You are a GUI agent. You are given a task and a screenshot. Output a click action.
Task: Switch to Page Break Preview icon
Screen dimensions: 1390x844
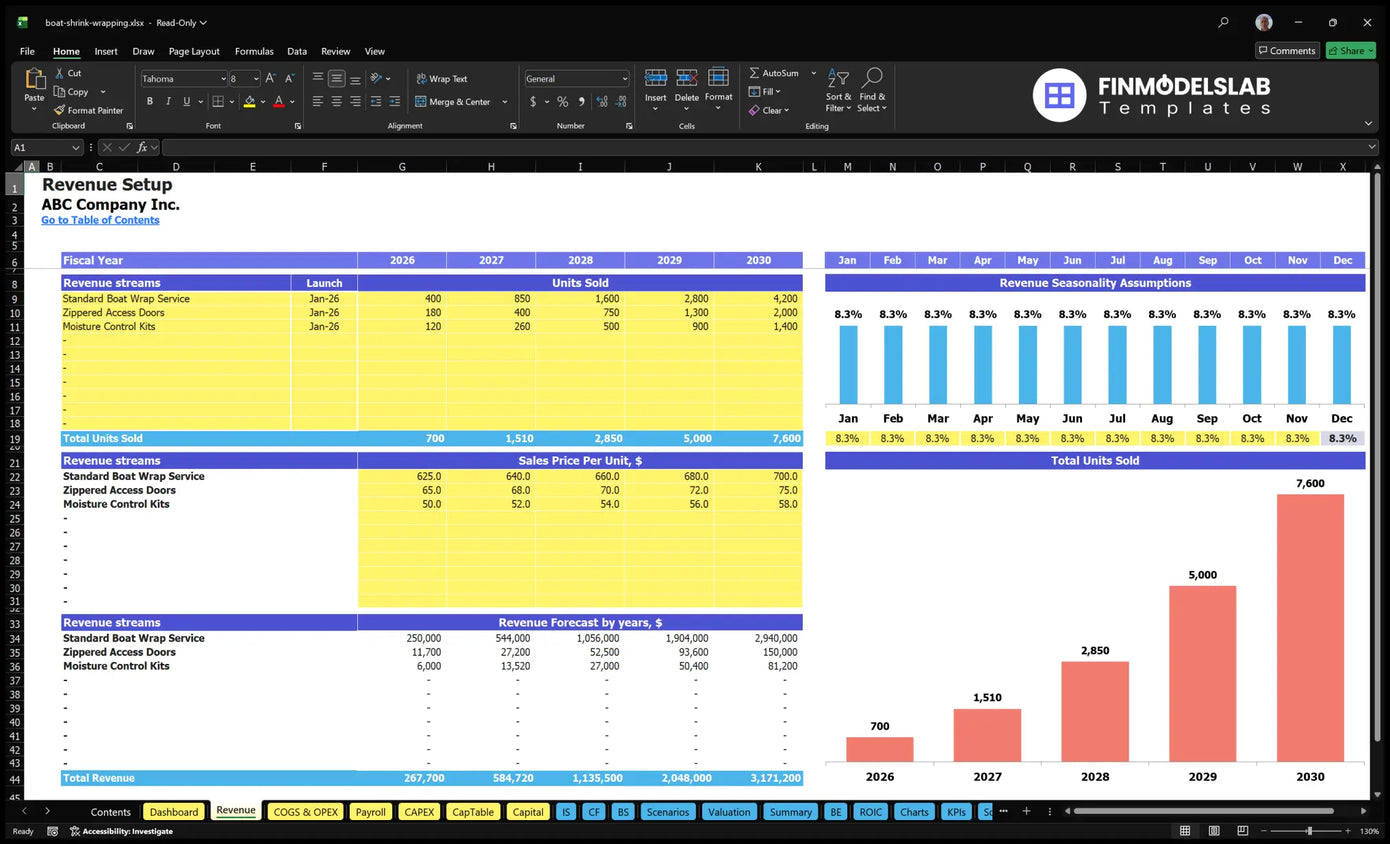point(1241,831)
